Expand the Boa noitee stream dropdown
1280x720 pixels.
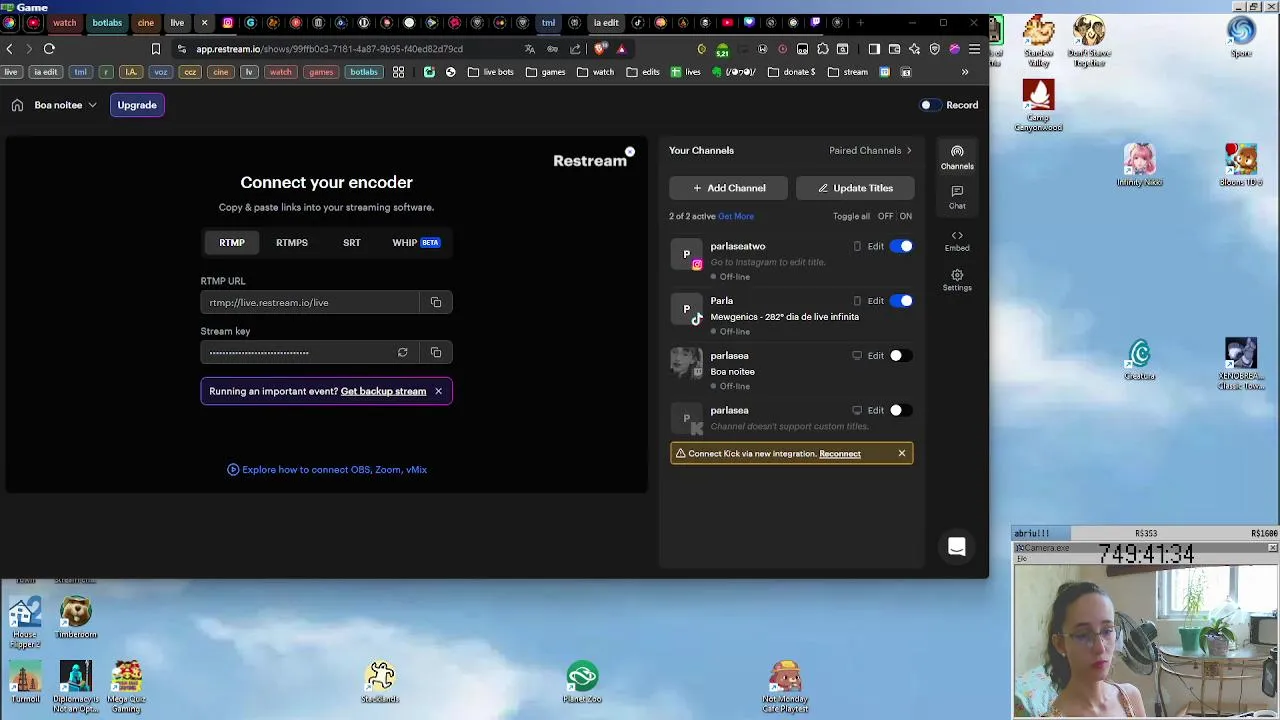65,105
